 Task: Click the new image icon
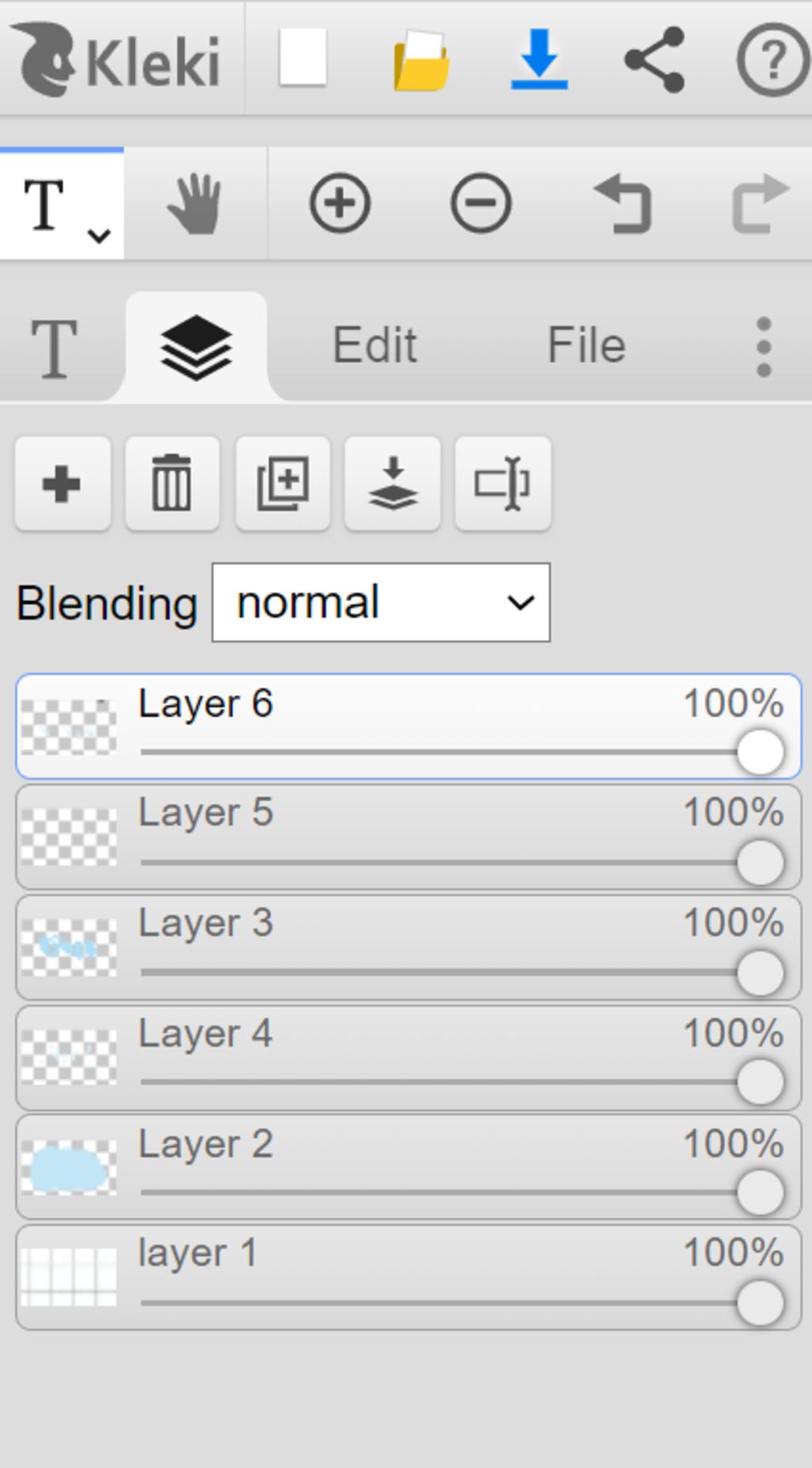303,58
